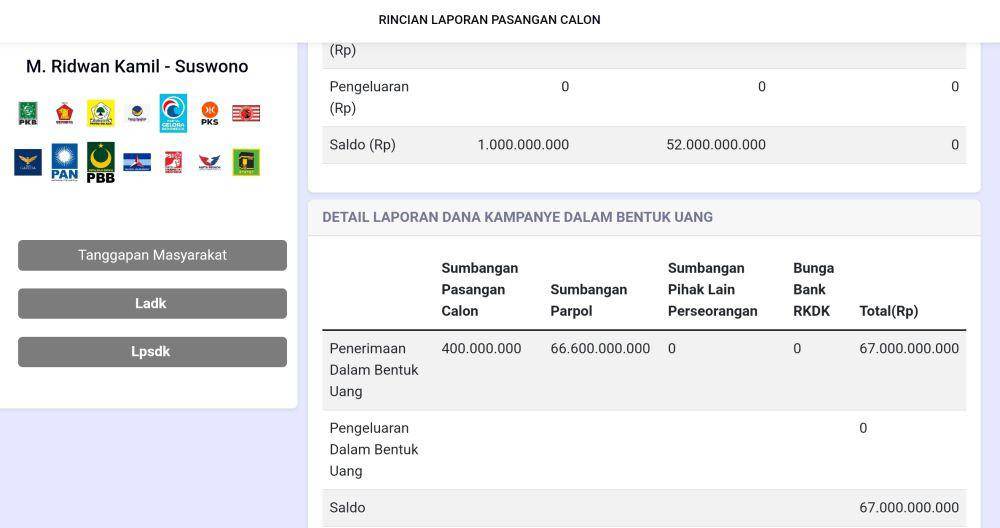The image size is (1000, 528).
Task: Click the Saldo row label in the detail table
Action: [347, 508]
